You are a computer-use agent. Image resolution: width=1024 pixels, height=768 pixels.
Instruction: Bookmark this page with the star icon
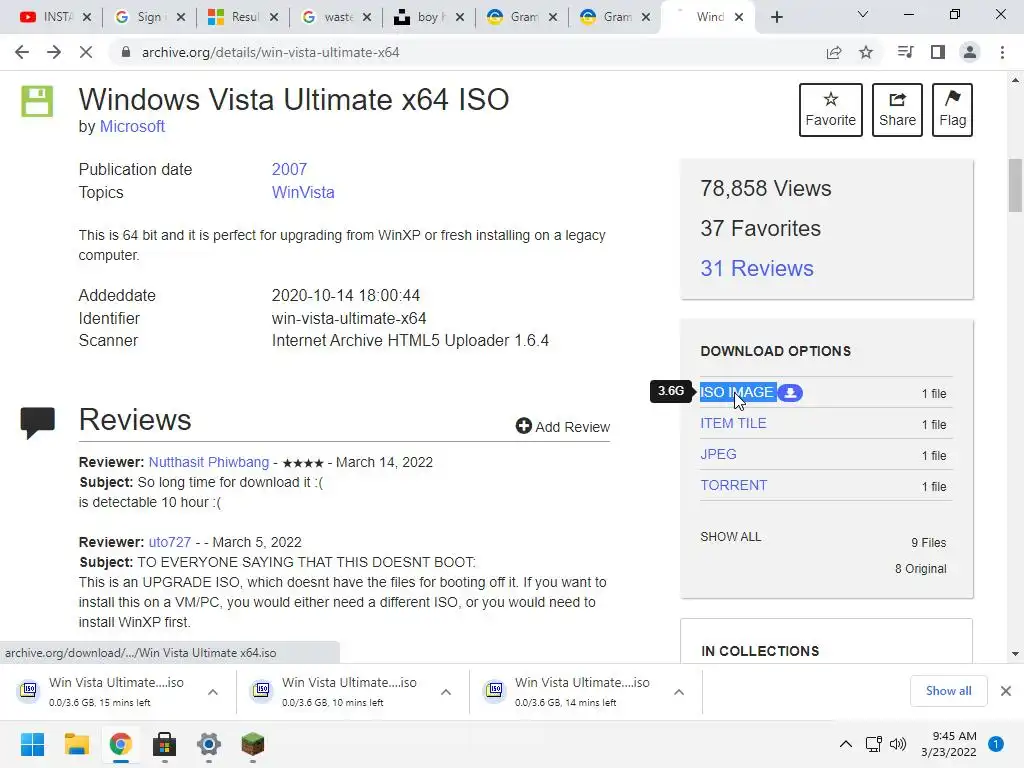tap(866, 52)
